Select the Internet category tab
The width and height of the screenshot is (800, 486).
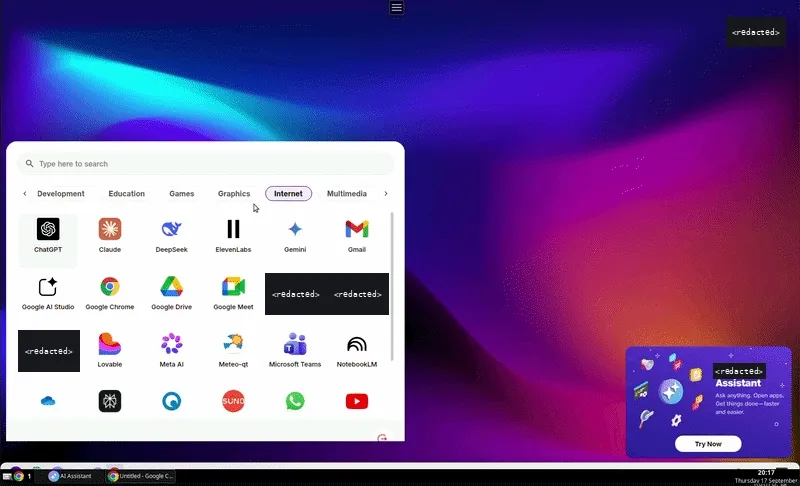pos(288,194)
